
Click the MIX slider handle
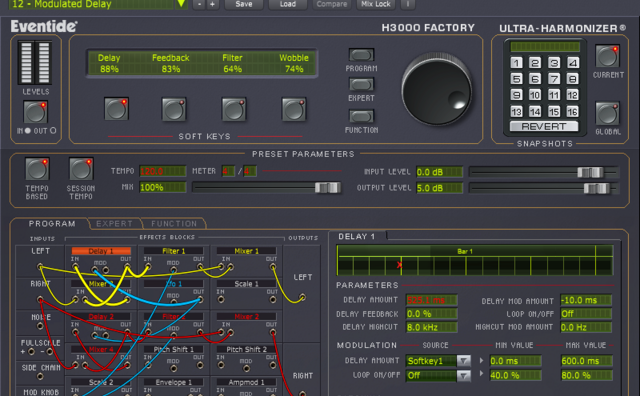tap(327, 187)
